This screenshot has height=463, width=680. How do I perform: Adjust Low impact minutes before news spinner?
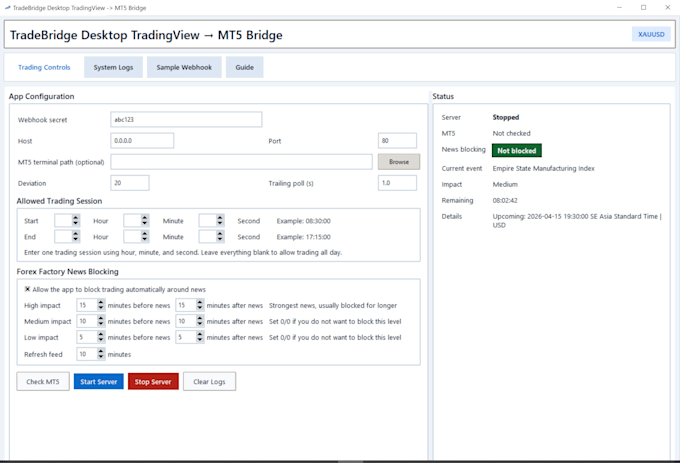coord(91,337)
